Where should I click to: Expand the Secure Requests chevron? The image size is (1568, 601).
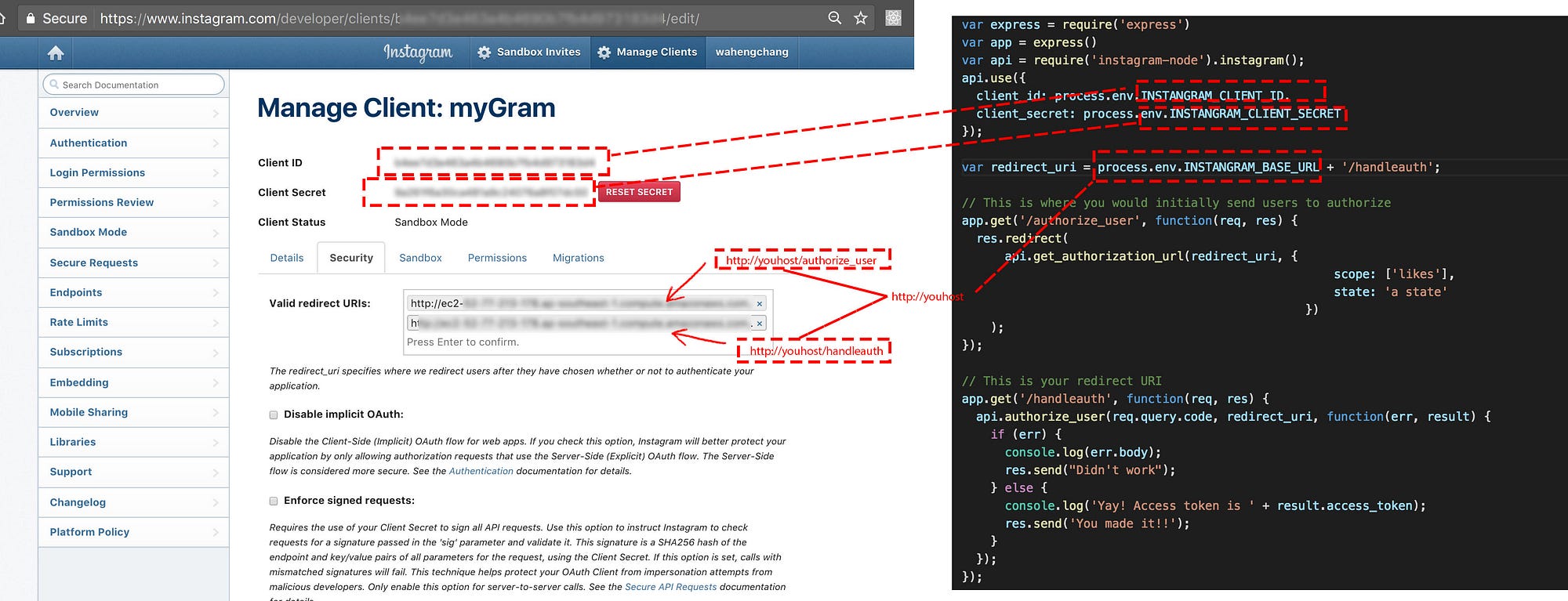pyautogui.click(x=216, y=263)
